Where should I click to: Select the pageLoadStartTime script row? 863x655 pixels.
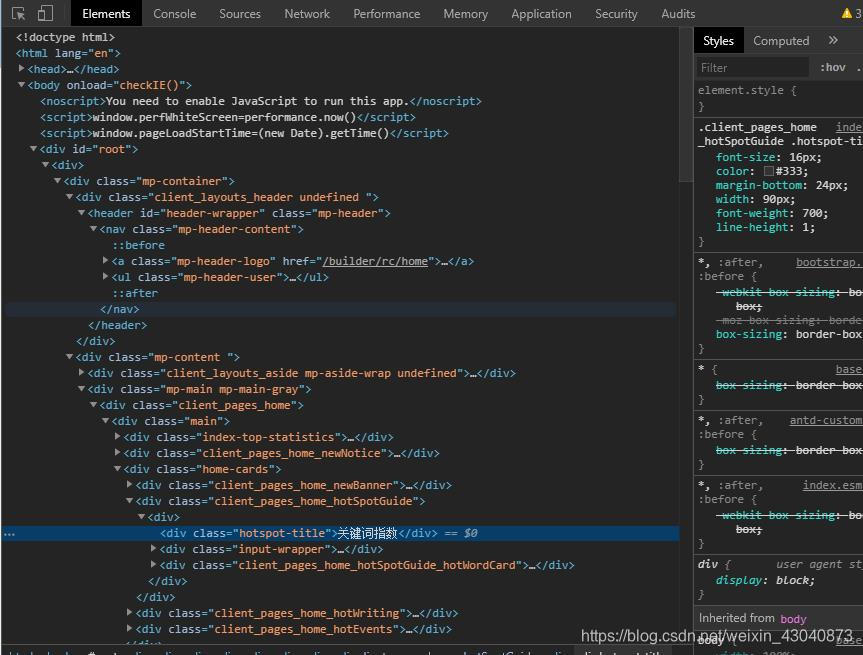[244, 133]
